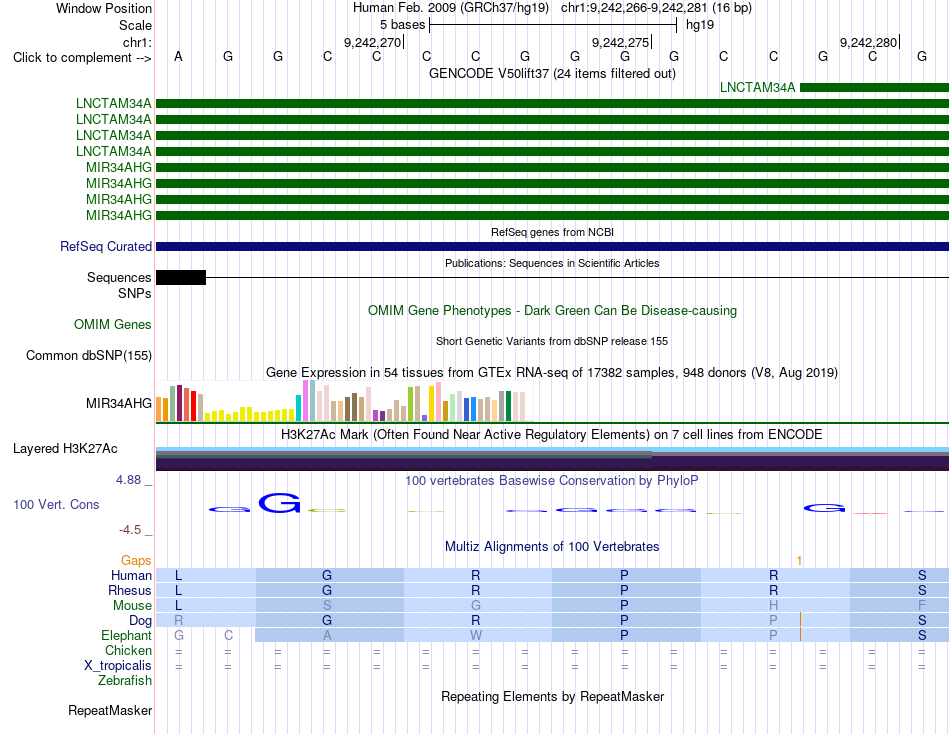This screenshot has width=950, height=734.
Task: Open the OMIM Genes track label
Action: (x=113, y=324)
